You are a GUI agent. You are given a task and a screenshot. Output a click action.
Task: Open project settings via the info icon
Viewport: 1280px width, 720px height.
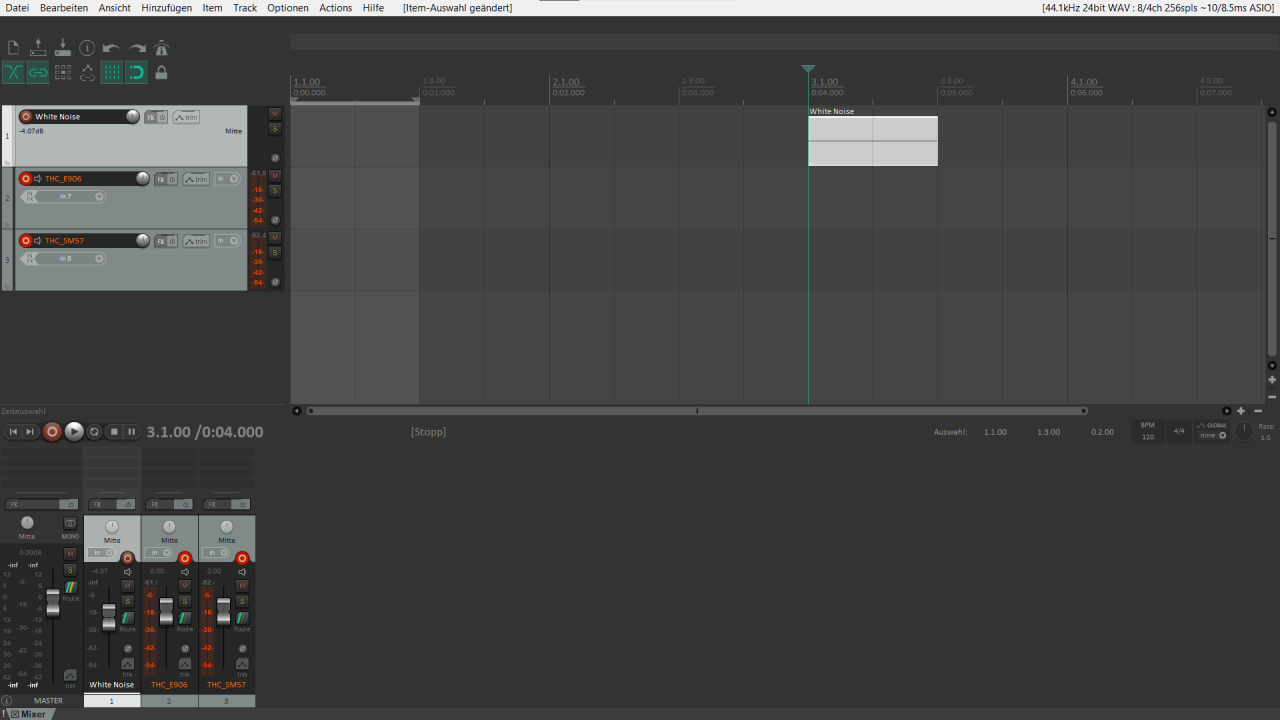(x=87, y=48)
